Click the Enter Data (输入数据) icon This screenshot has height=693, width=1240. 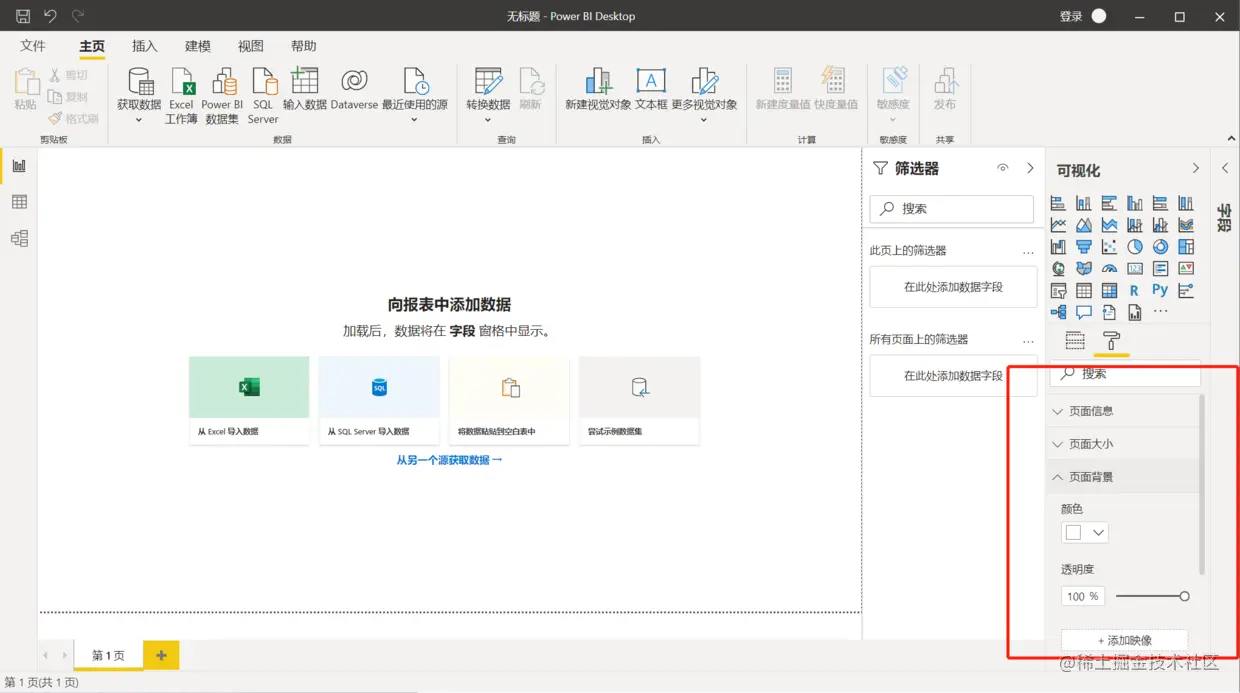click(304, 83)
